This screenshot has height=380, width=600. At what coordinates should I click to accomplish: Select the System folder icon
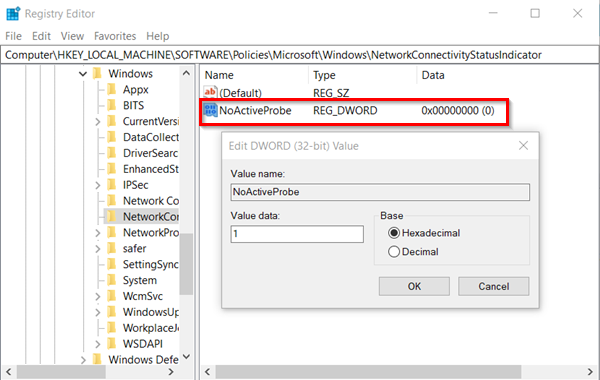tap(112, 280)
